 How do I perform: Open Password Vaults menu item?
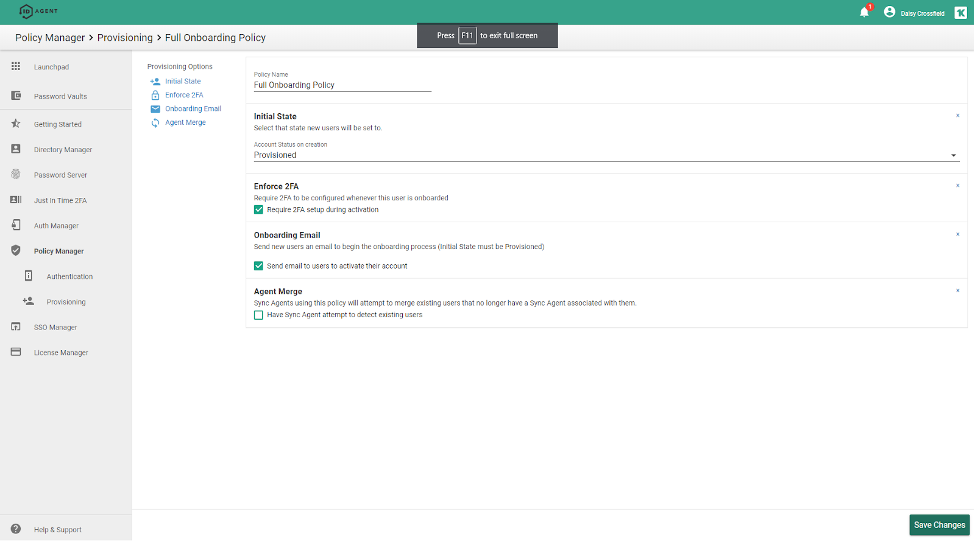tap(60, 96)
